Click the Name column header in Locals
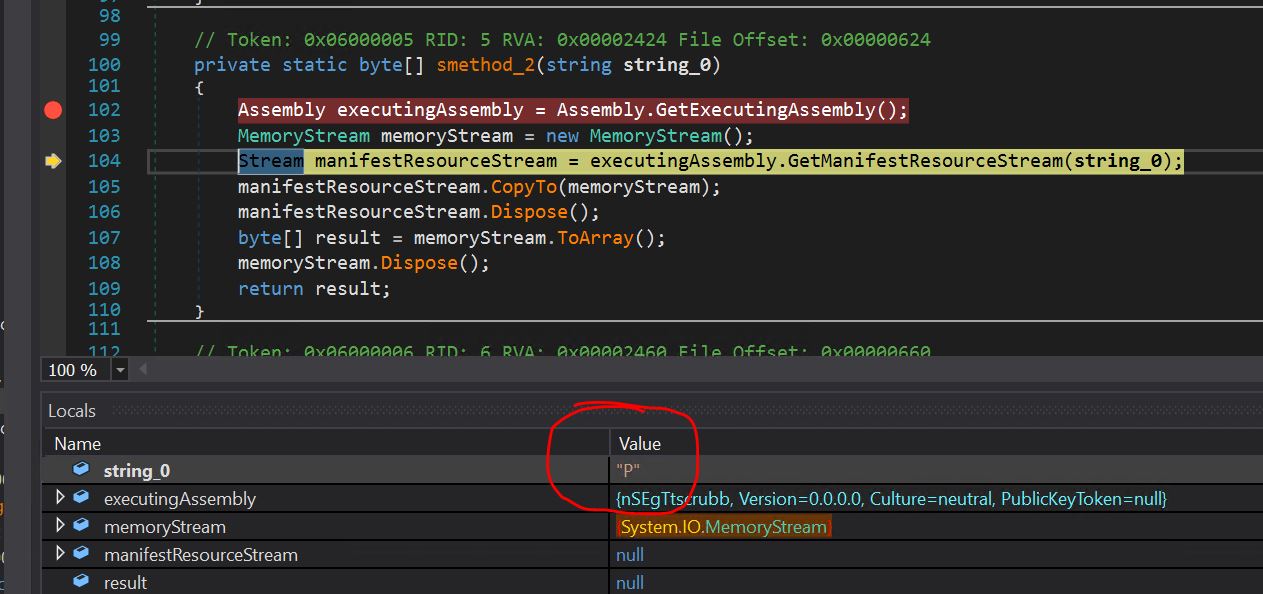Screen dimensions: 1263x594 click(x=77, y=443)
